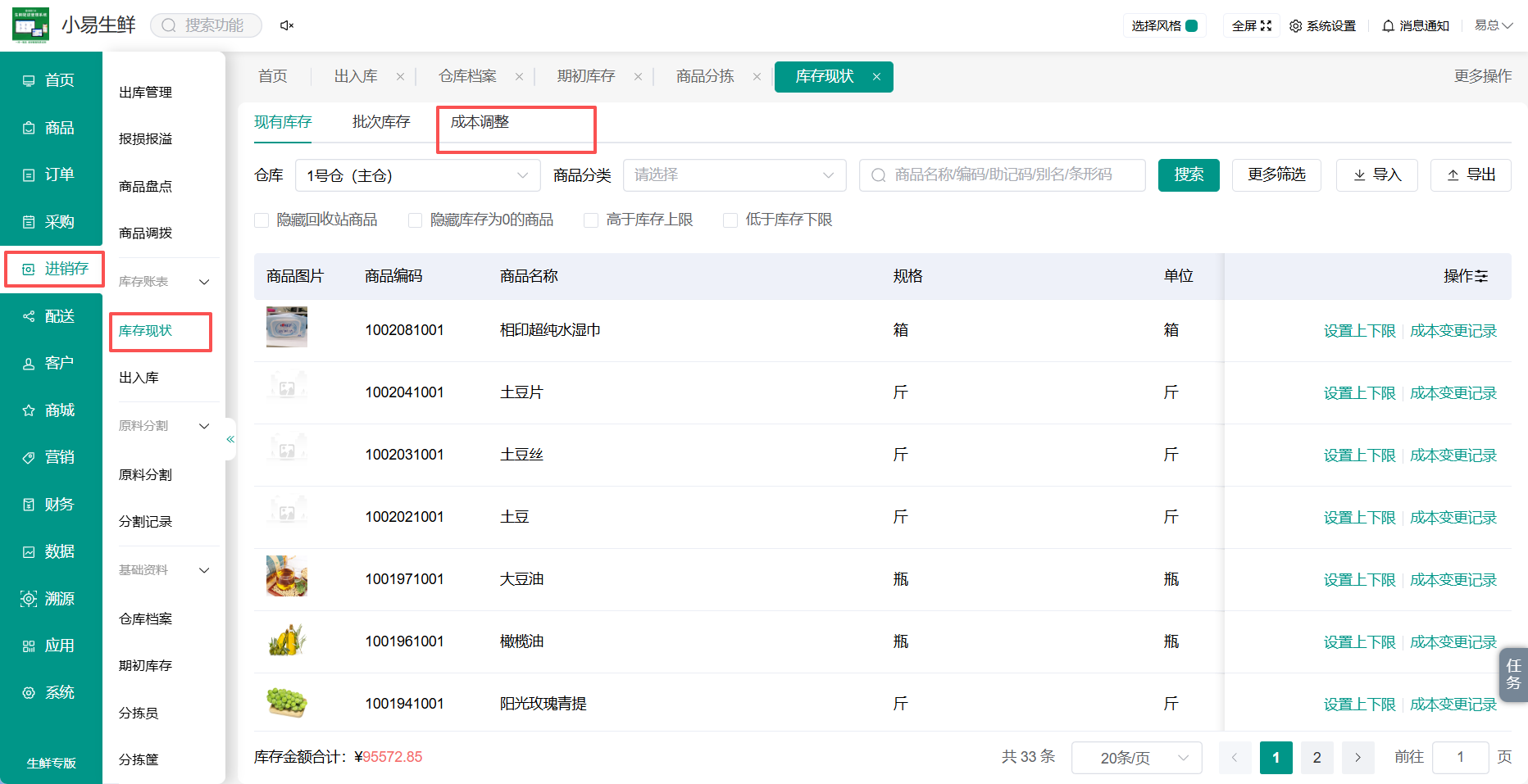Collapse the submenu with the double-arrow handle
The width and height of the screenshot is (1528, 784).
(x=230, y=440)
